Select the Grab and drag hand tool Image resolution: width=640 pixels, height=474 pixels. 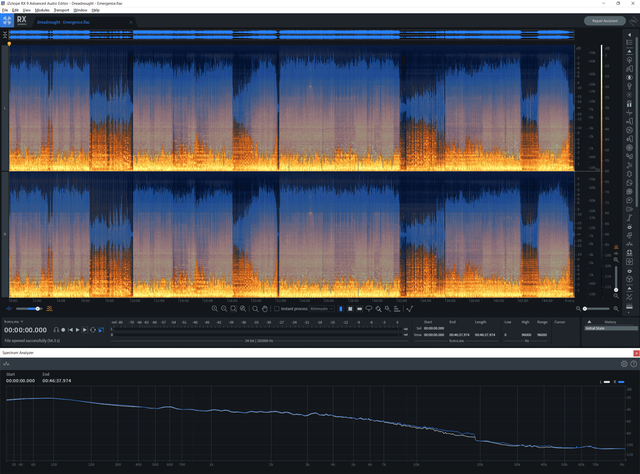click(265, 309)
